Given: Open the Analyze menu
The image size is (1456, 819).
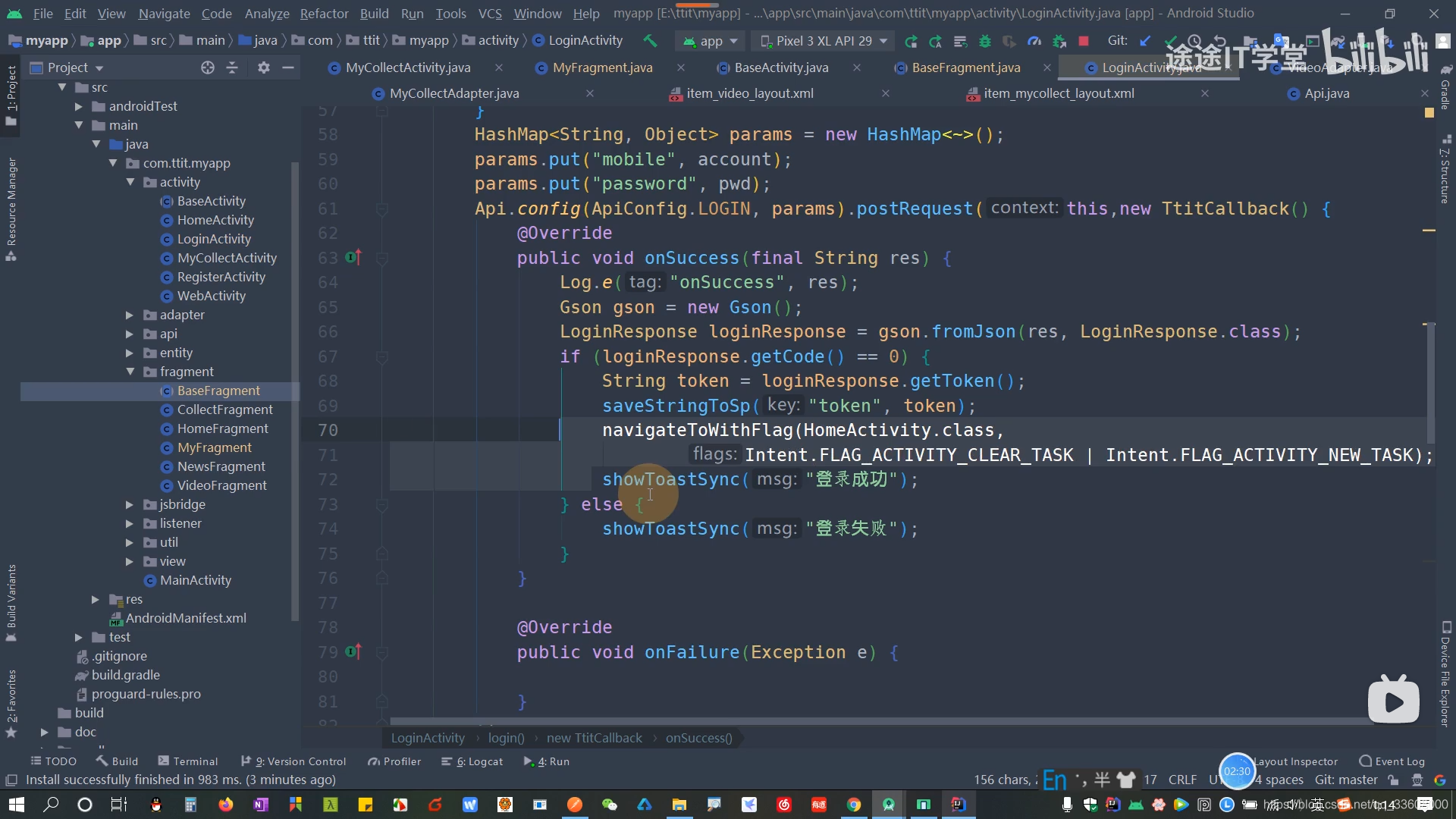Looking at the screenshot, I should pos(267,14).
